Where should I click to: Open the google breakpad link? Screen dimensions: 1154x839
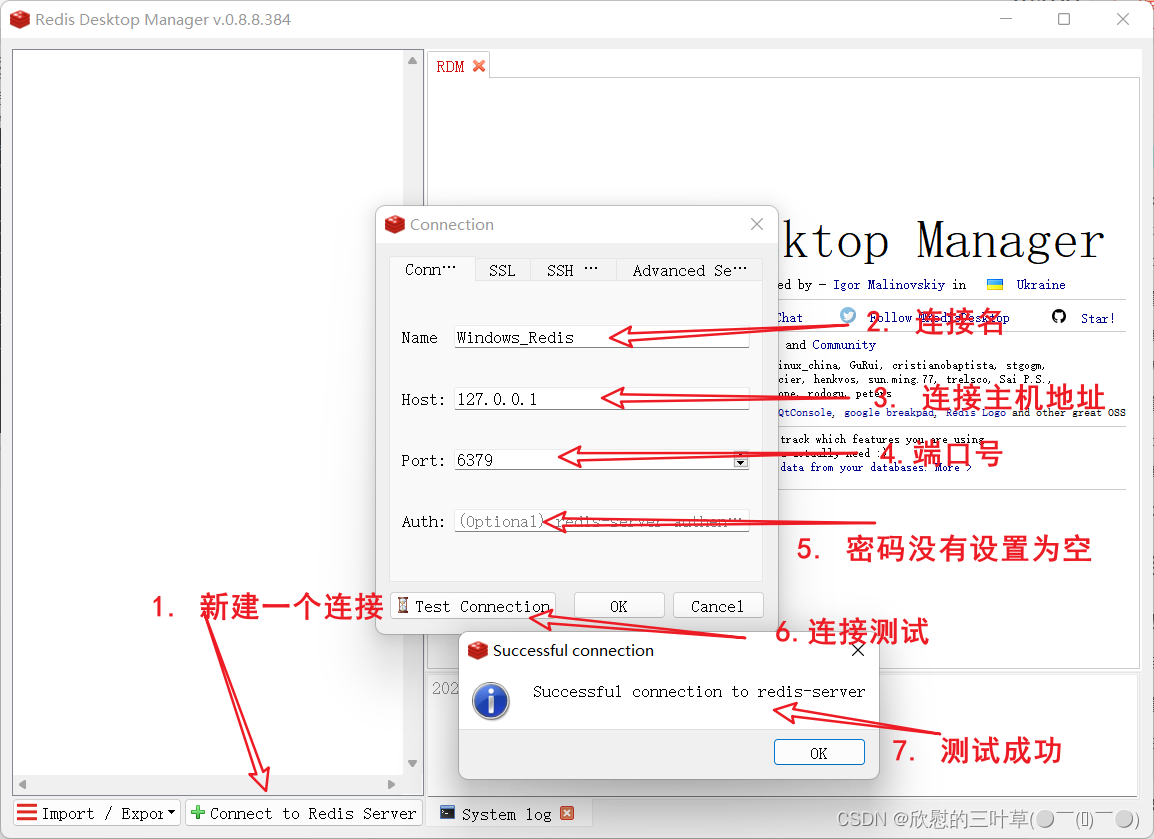(x=889, y=413)
